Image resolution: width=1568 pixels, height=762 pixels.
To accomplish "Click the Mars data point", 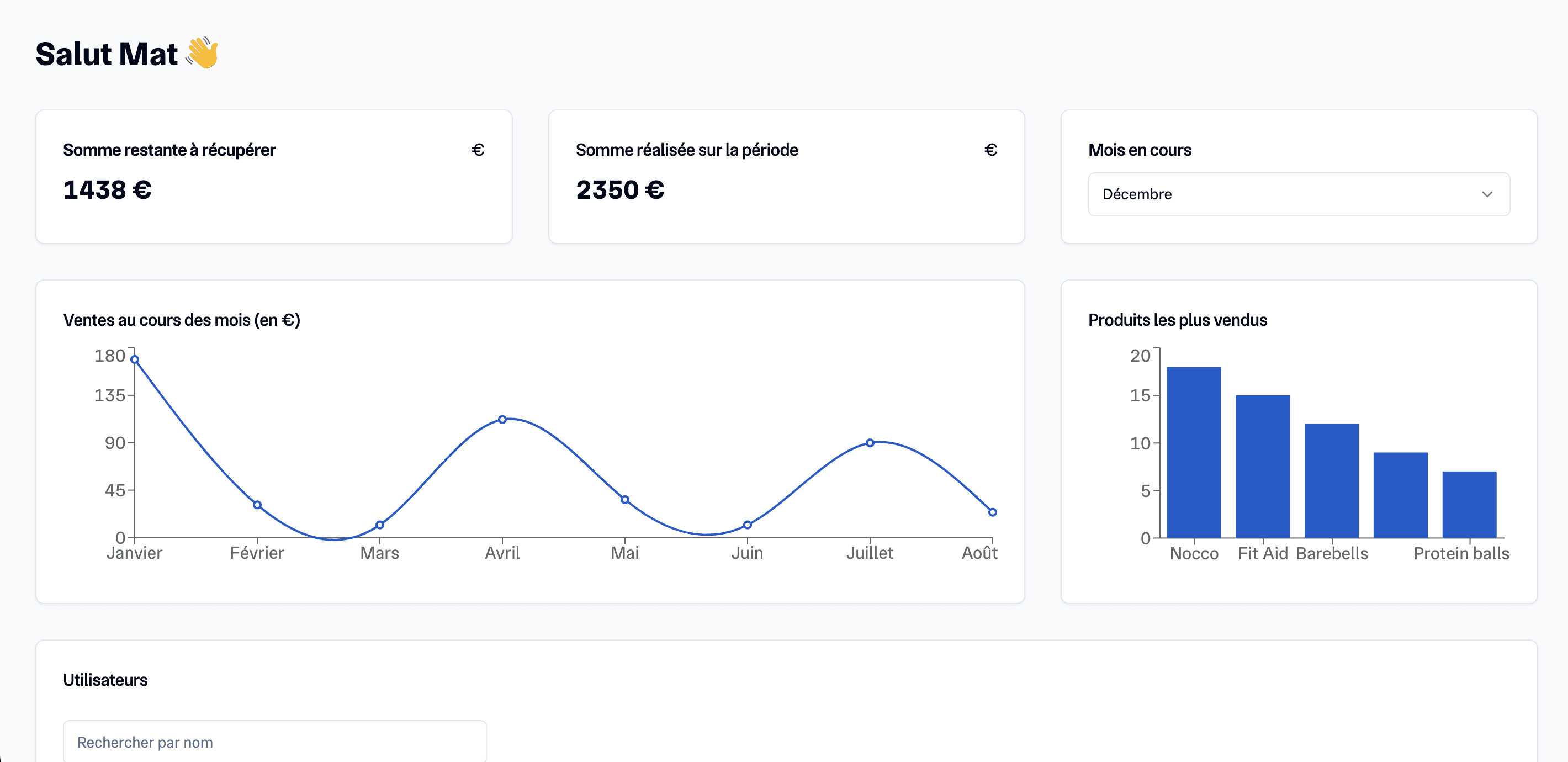I will pos(380,525).
